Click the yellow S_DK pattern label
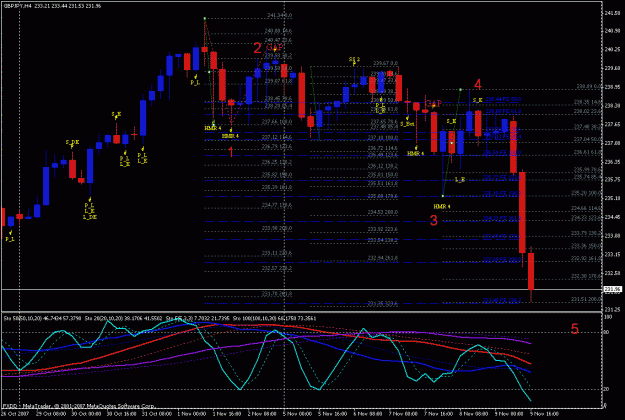 (x=72, y=142)
